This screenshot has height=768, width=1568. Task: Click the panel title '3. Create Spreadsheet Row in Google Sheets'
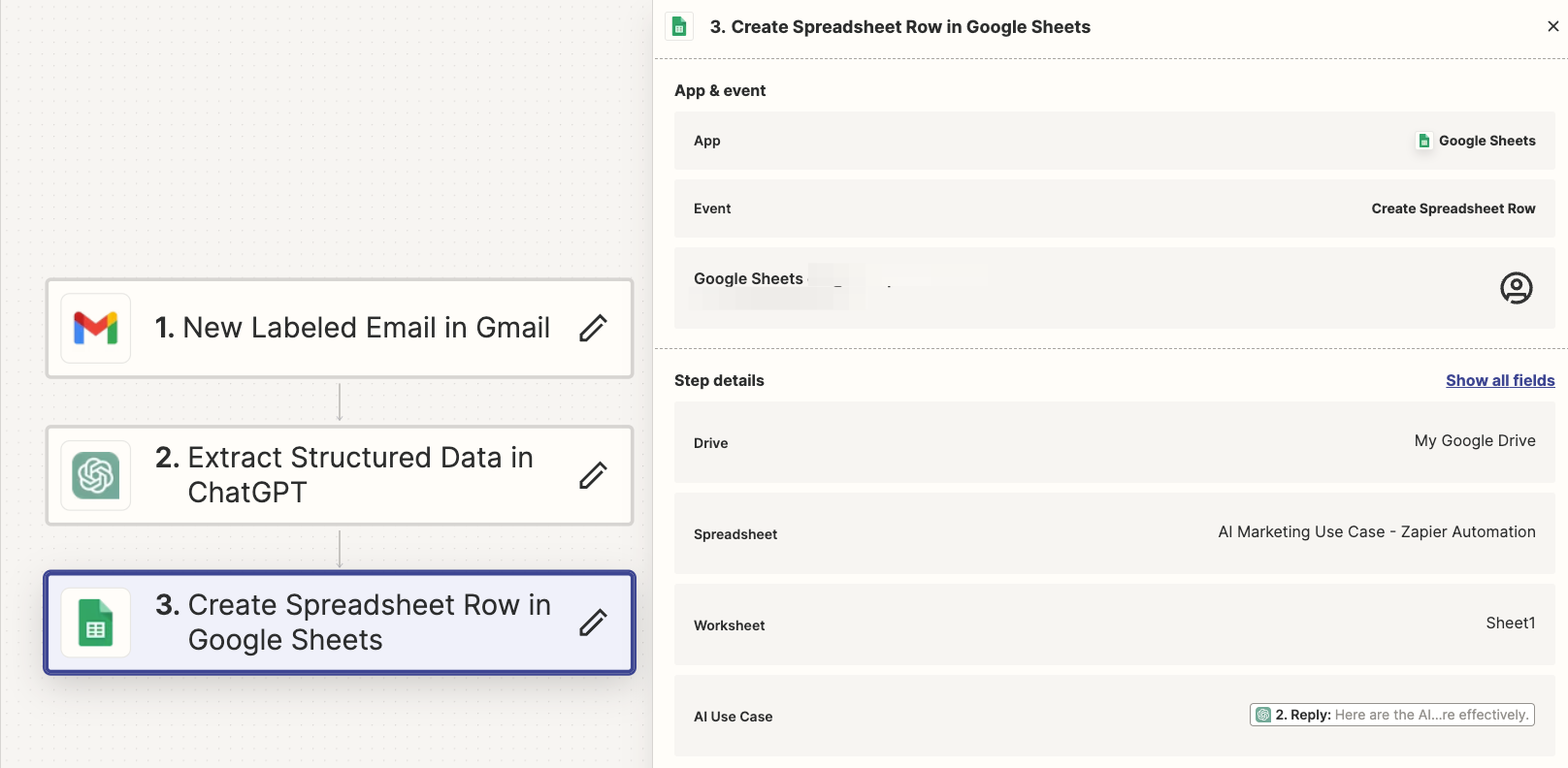[x=899, y=27]
